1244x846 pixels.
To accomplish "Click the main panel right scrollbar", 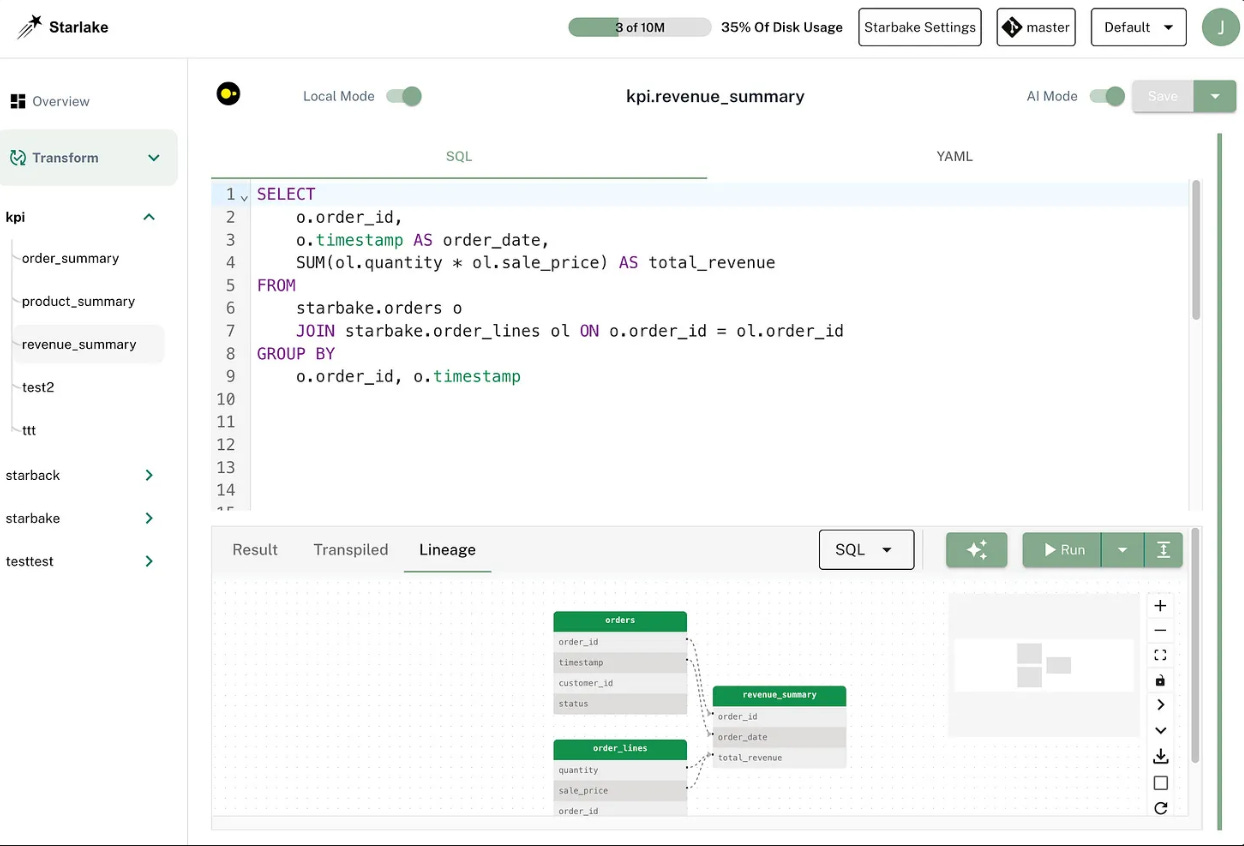I will [x=1219, y=480].
